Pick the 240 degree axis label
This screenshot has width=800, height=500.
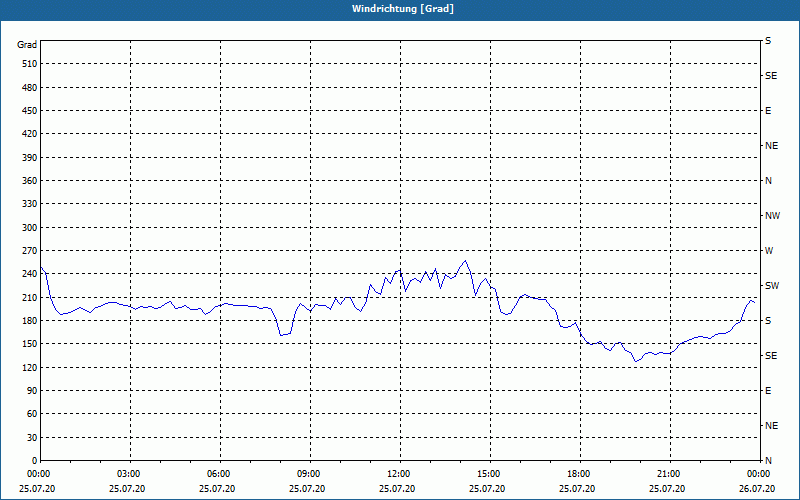click(x=30, y=273)
